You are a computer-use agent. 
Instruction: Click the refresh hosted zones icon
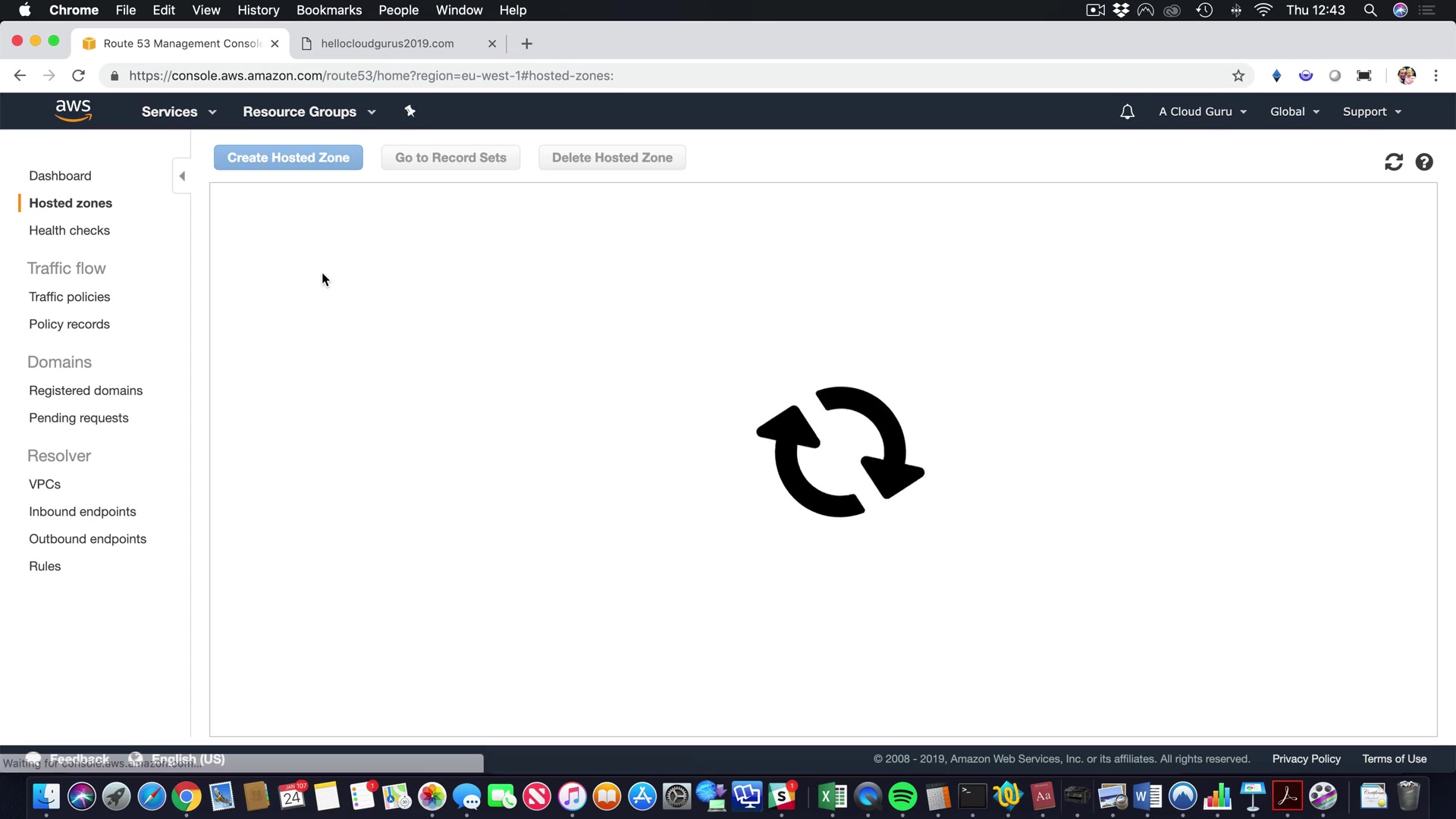1393,162
